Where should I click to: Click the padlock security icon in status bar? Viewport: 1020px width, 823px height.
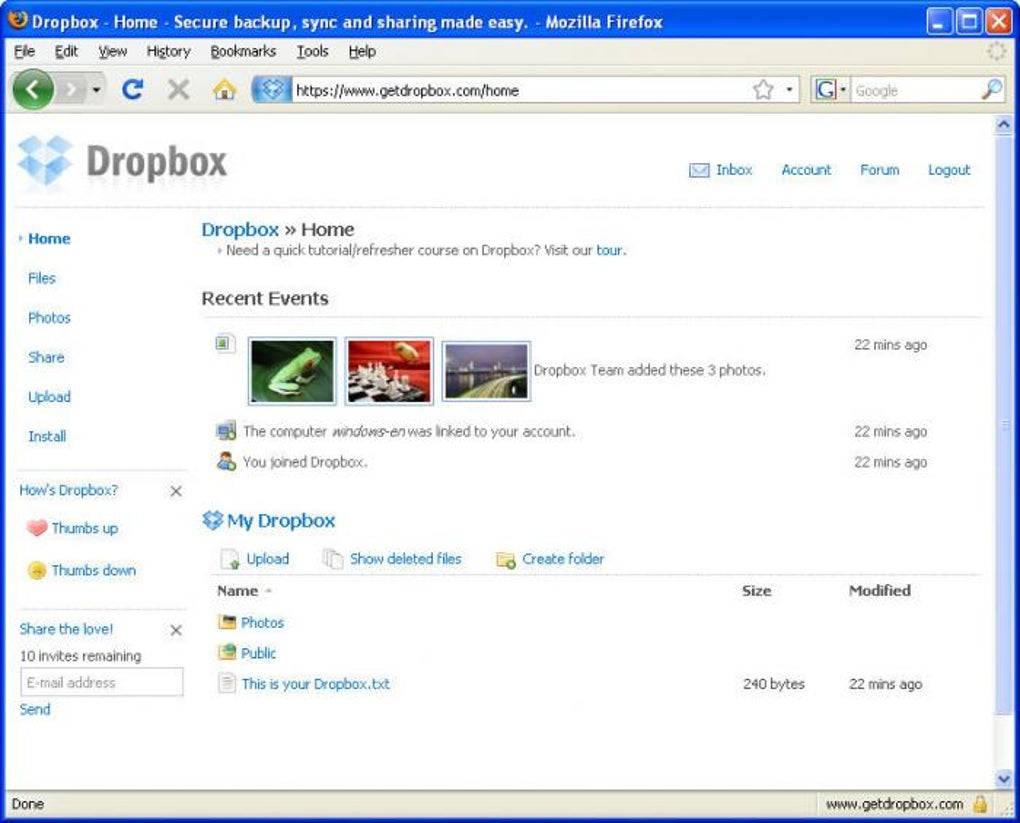click(x=979, y=805)
